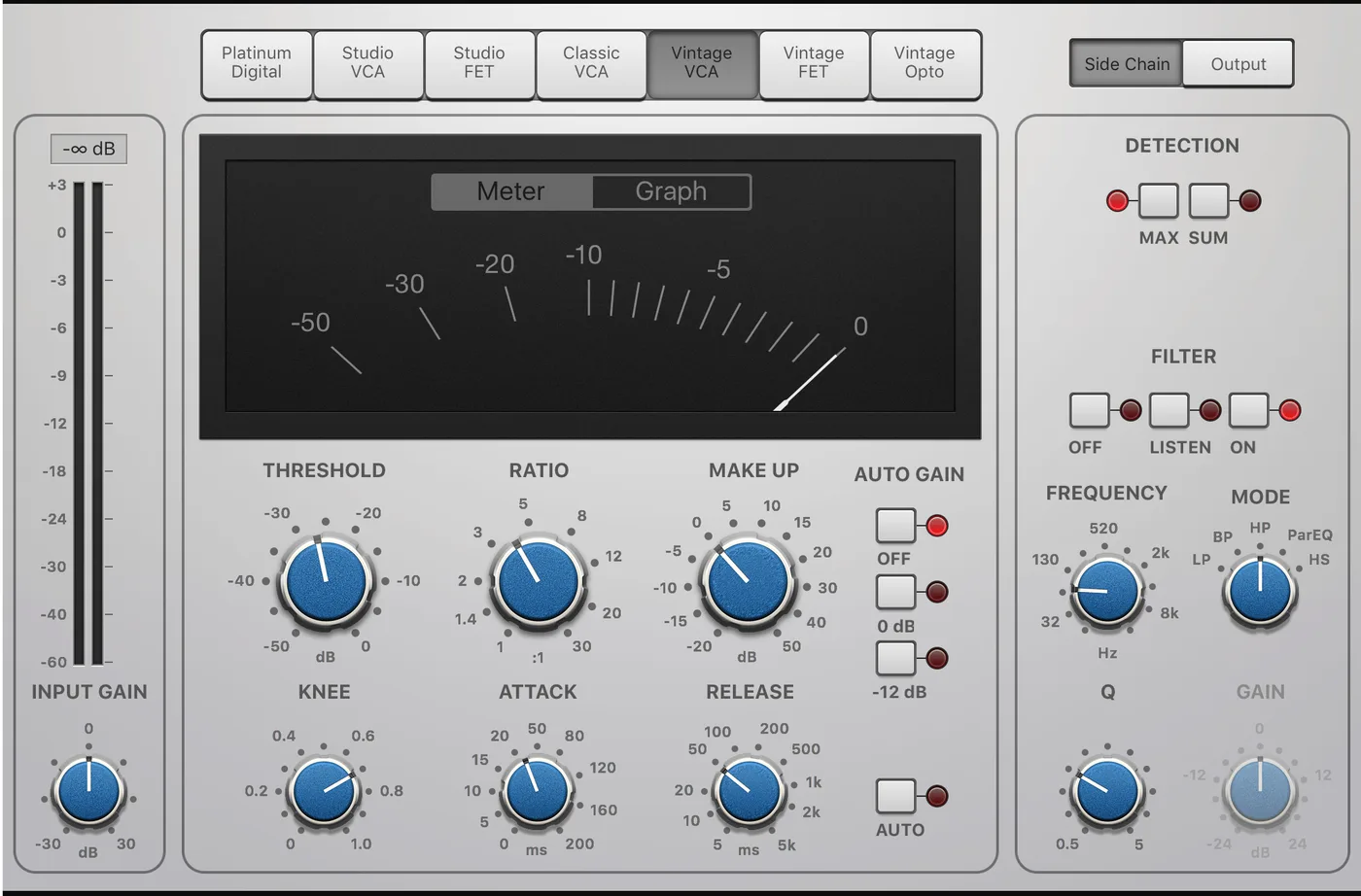Show the Meter display view
The width and height of the screenshot is (1361, 896).
(511, 191)
